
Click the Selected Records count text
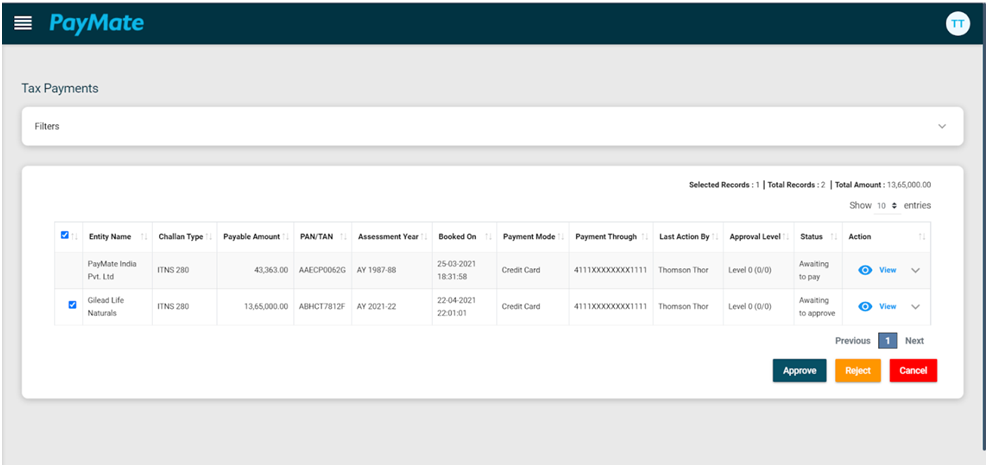pyautogui.click(x=724, y=185)
